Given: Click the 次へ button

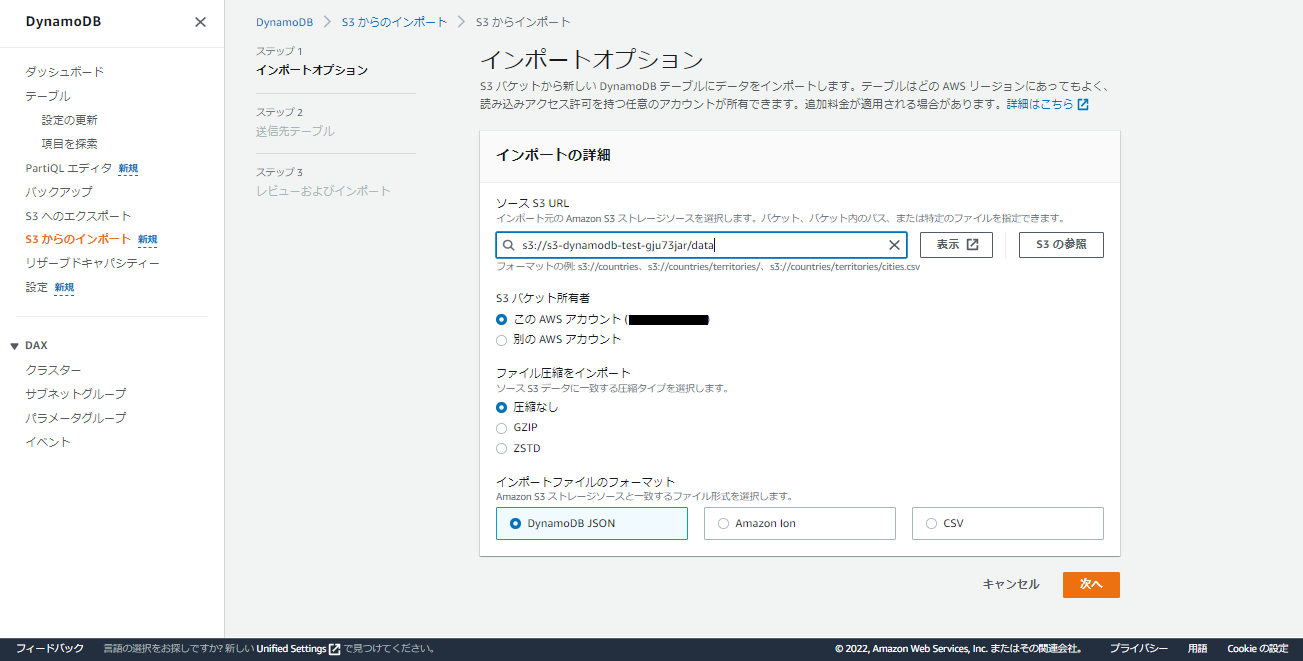Looking at the screenshot, I should (x=1091, y=585).
